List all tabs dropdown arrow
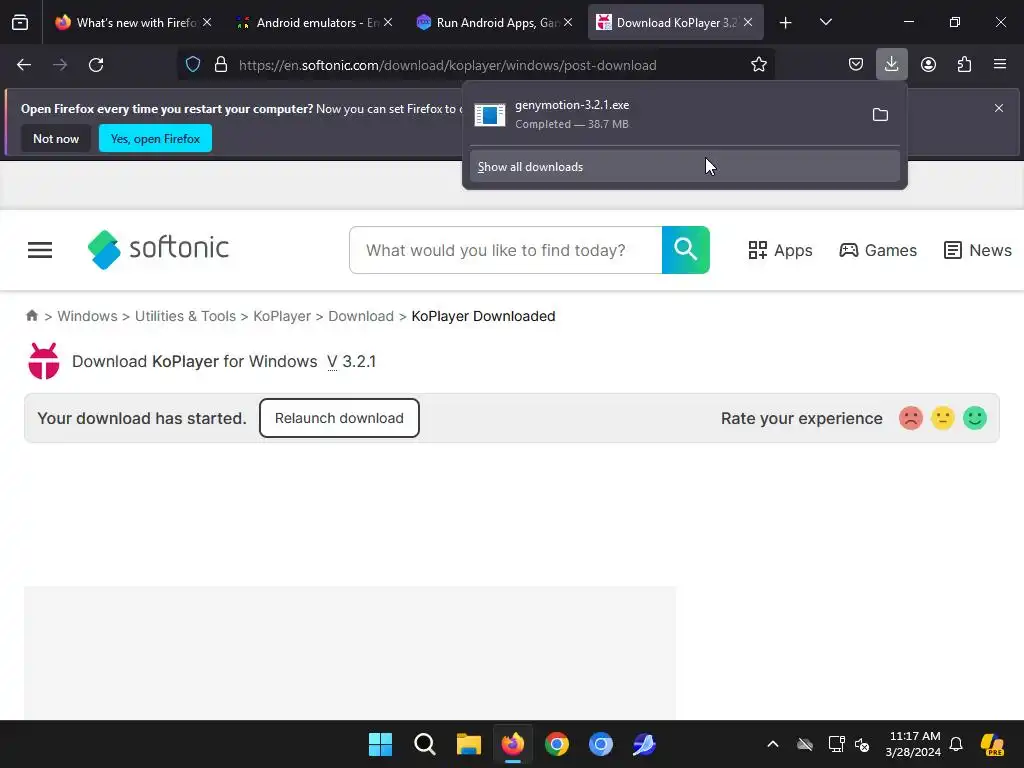Viewport: 1024px width, 768px height. [825, 23]
